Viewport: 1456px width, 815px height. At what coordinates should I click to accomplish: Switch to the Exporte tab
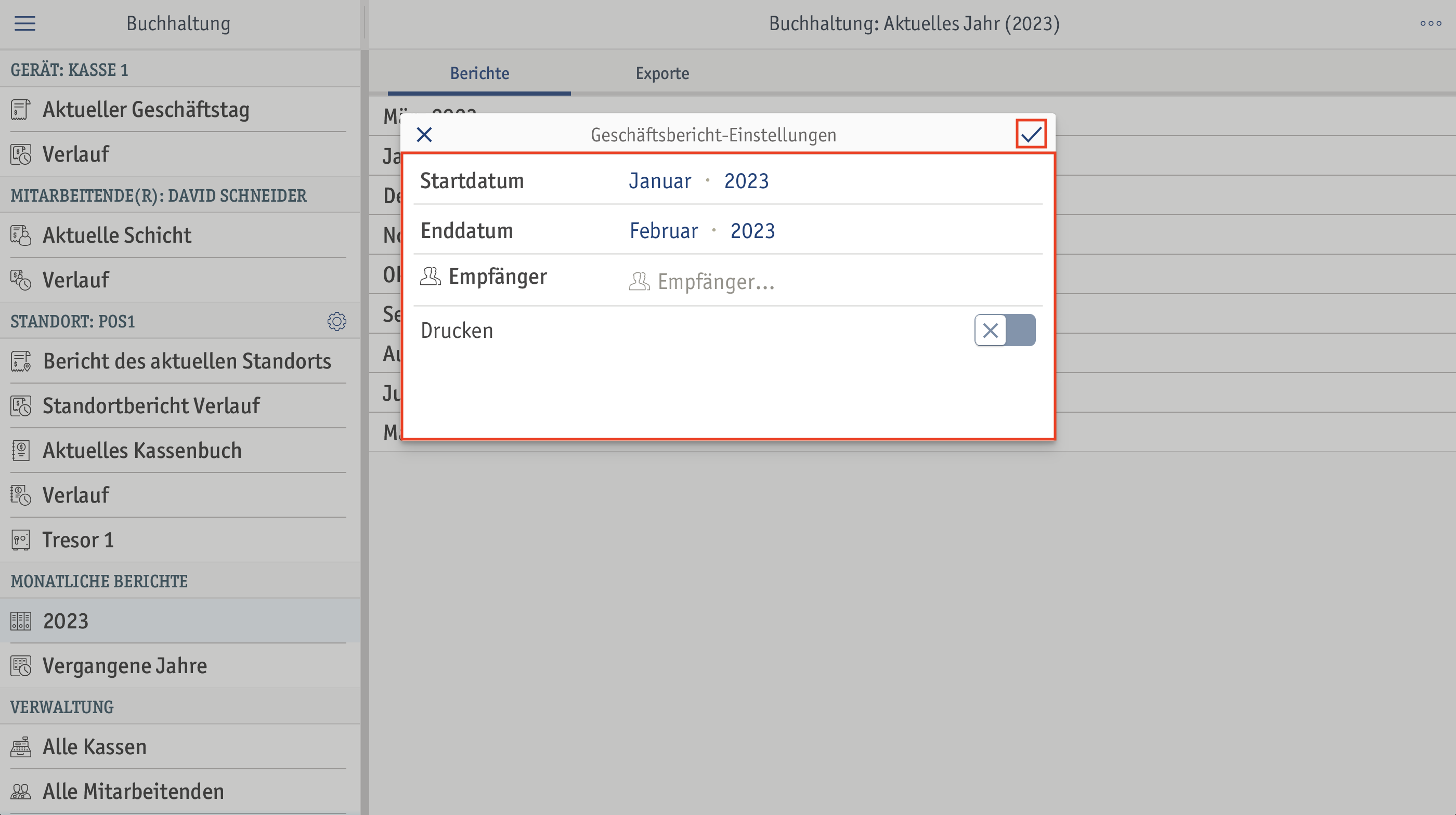tap(662, 73)
